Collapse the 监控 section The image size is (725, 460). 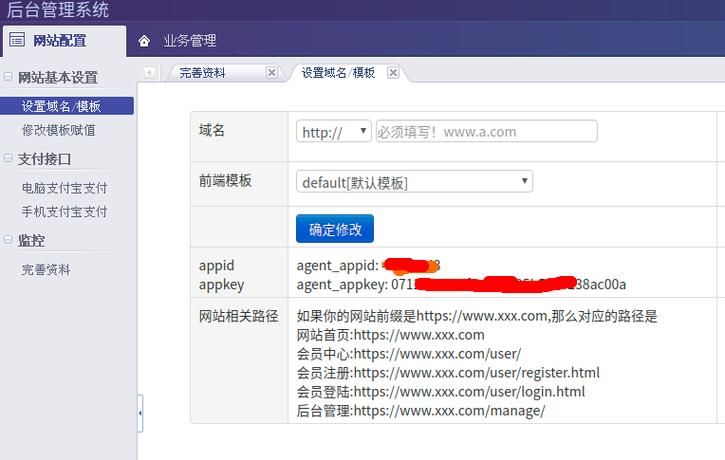click(9, 241)
